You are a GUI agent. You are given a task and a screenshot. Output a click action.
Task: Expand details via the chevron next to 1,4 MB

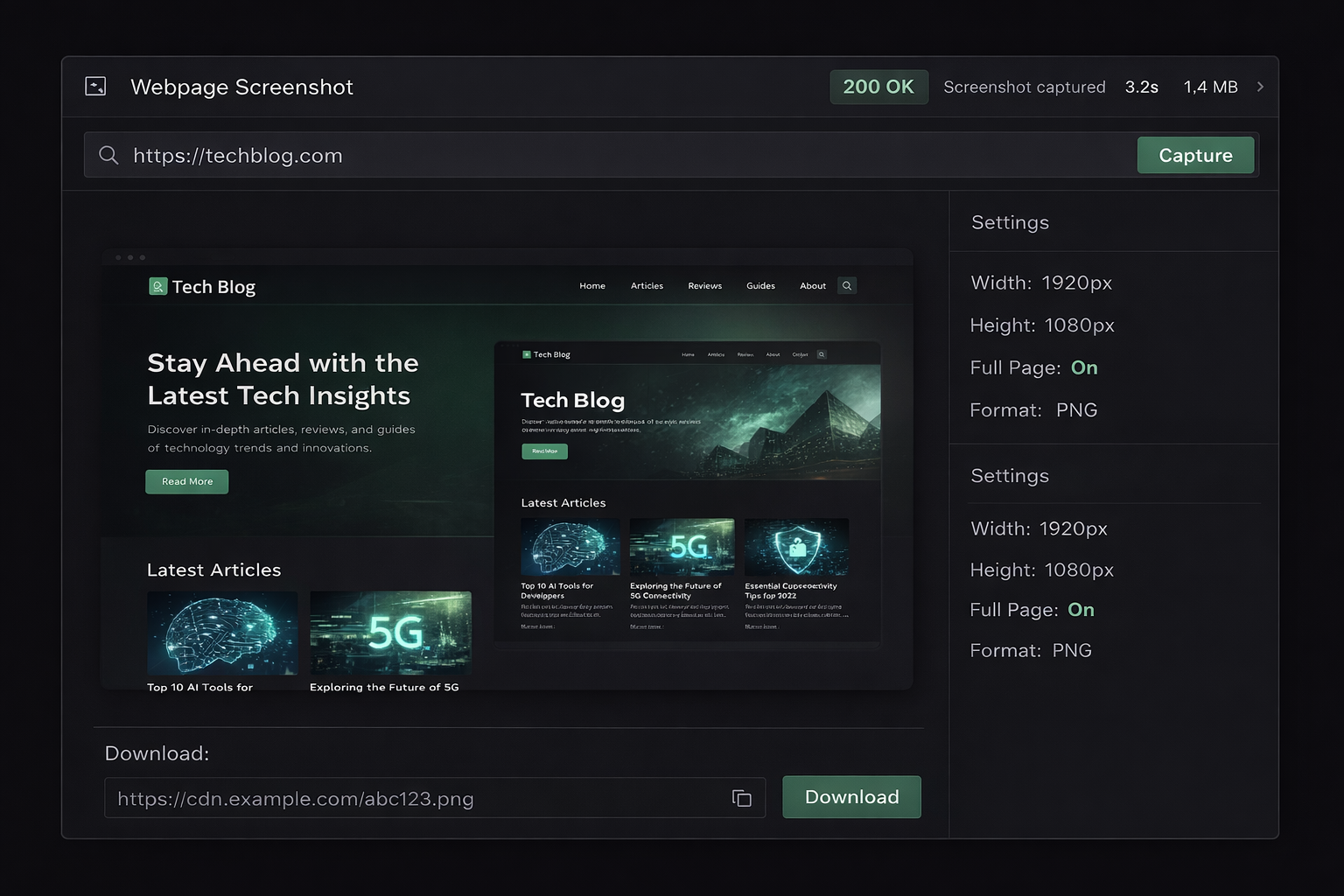1260,87
